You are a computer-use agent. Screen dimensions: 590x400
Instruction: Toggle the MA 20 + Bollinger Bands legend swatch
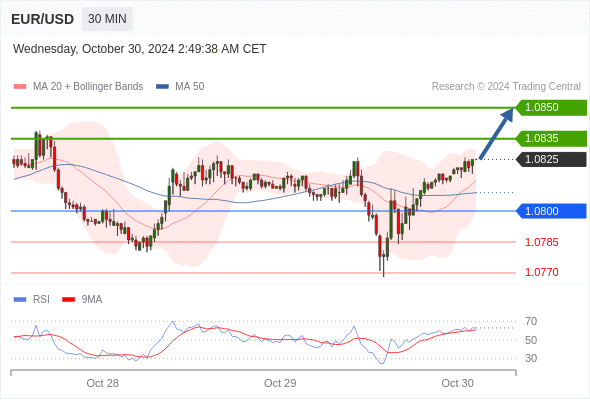20,87
